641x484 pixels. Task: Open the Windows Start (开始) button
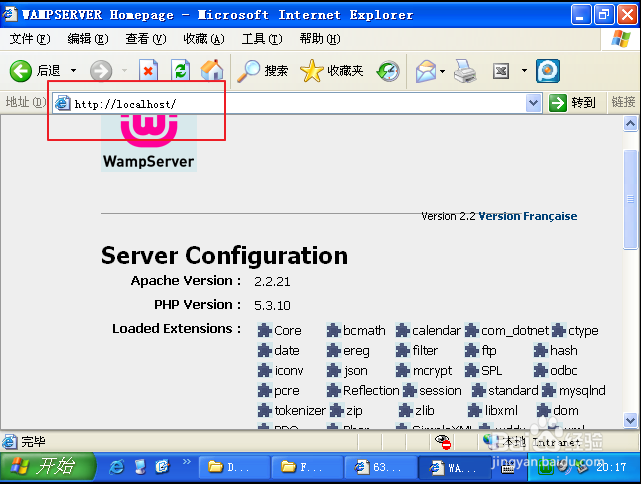48,467
